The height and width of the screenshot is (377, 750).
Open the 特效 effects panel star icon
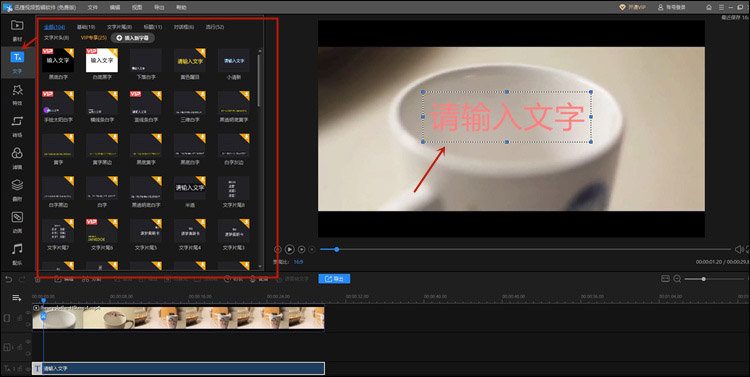17,90
